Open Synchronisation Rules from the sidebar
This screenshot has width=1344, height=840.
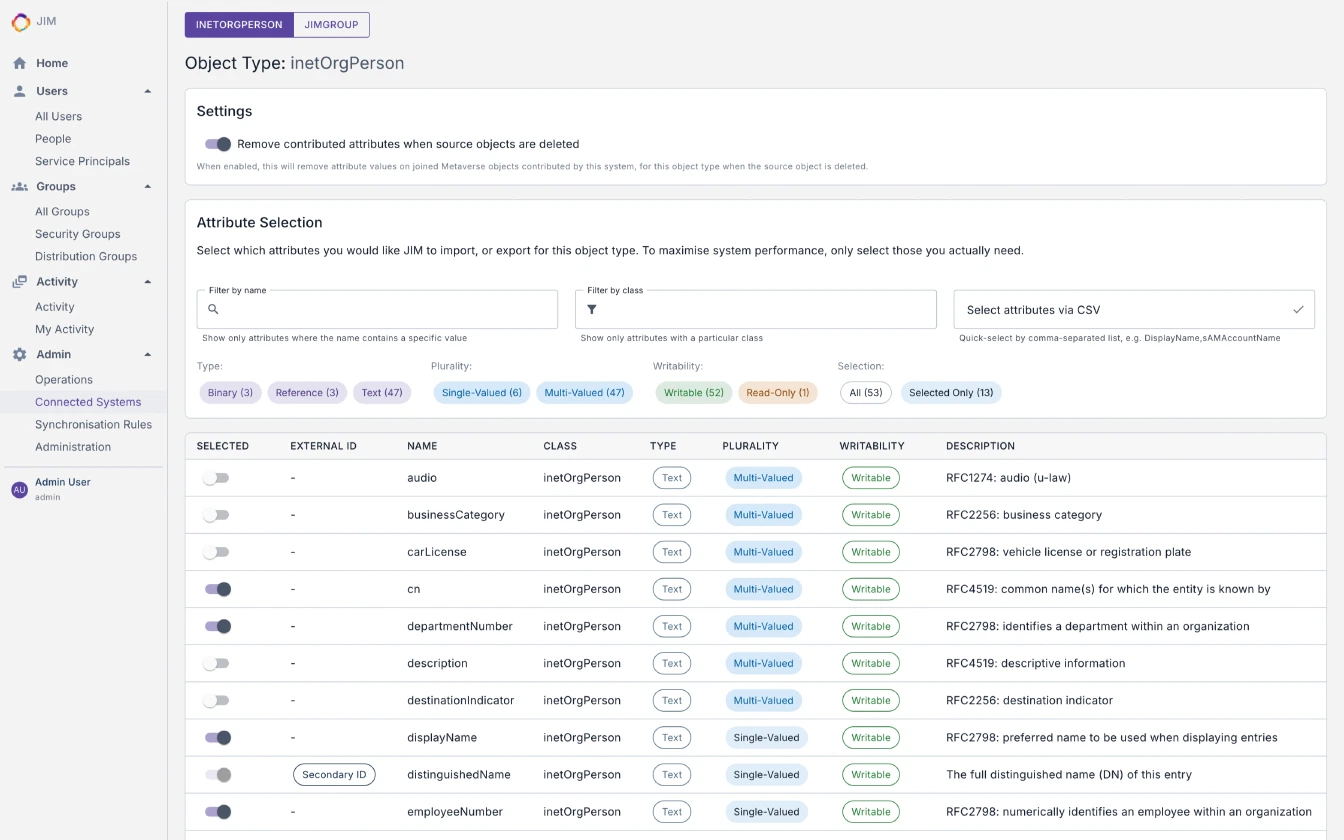pos(94,424)
